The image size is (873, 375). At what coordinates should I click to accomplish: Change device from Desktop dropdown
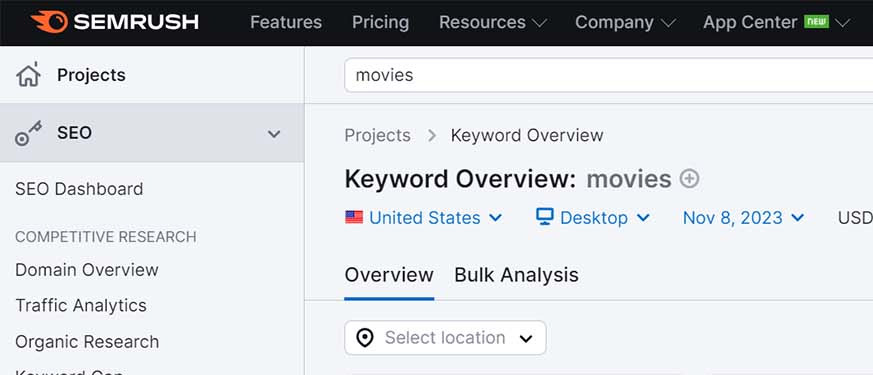click(592, 218)
